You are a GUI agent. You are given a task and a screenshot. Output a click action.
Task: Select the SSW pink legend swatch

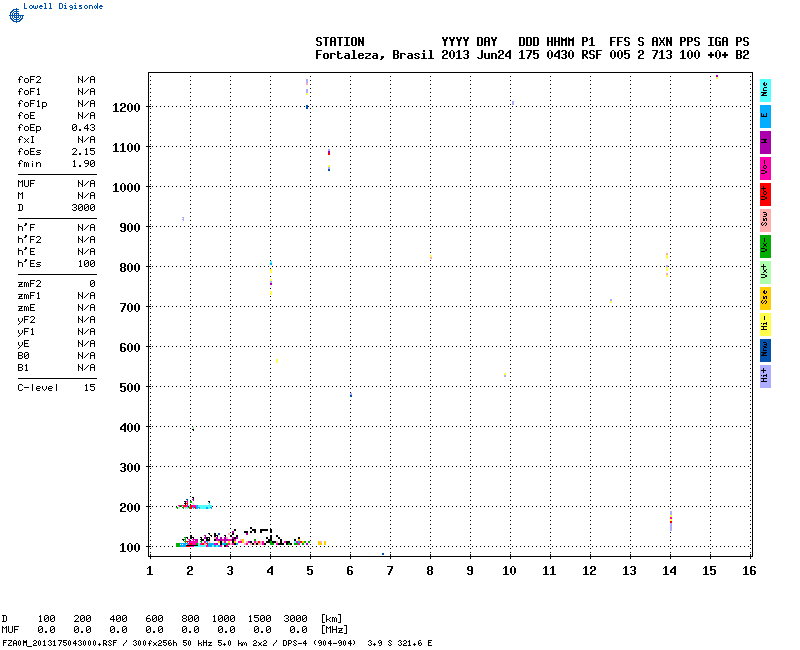coord(765,220)
